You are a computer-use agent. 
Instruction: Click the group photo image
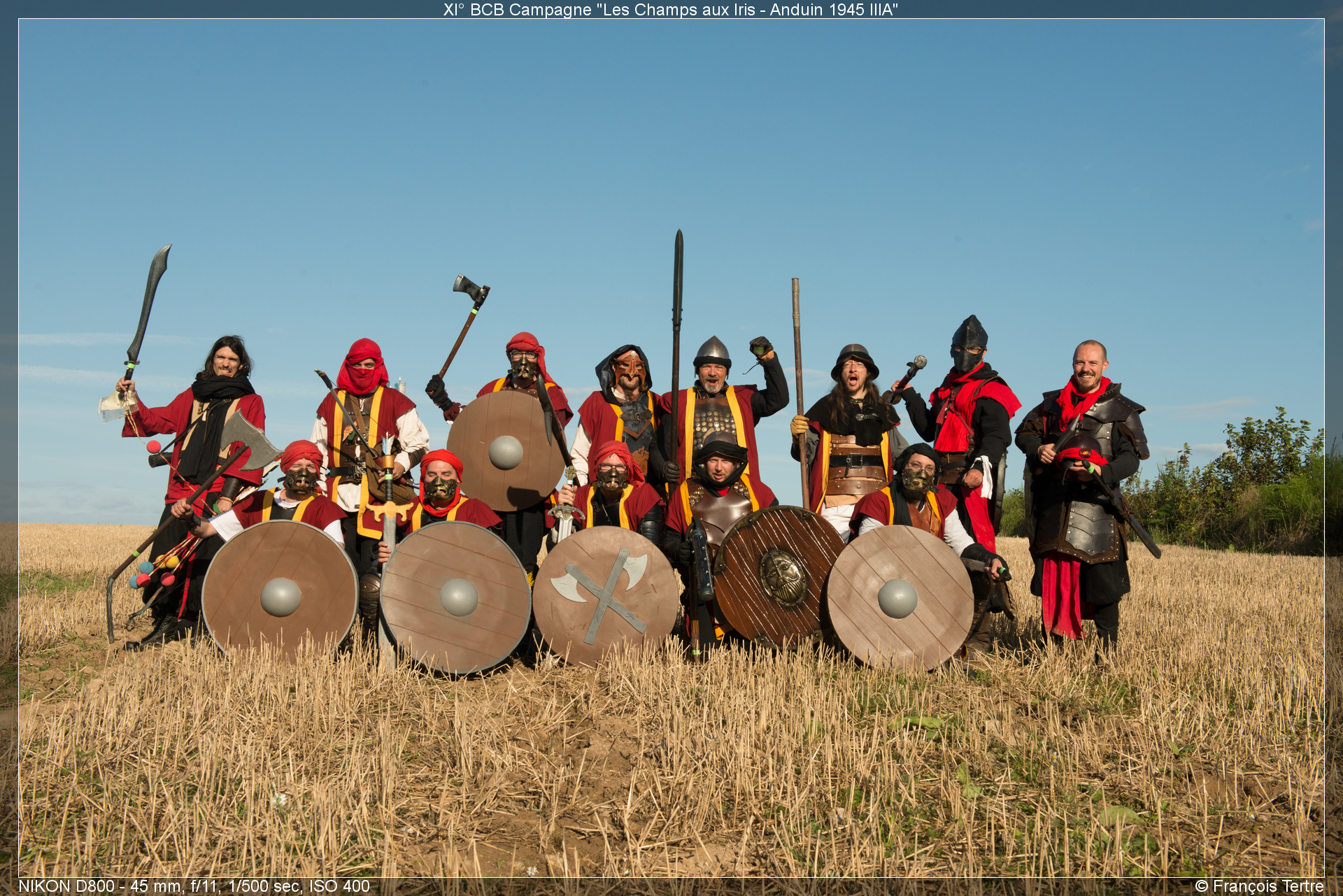pyautogui.click(x=671, y=448)
